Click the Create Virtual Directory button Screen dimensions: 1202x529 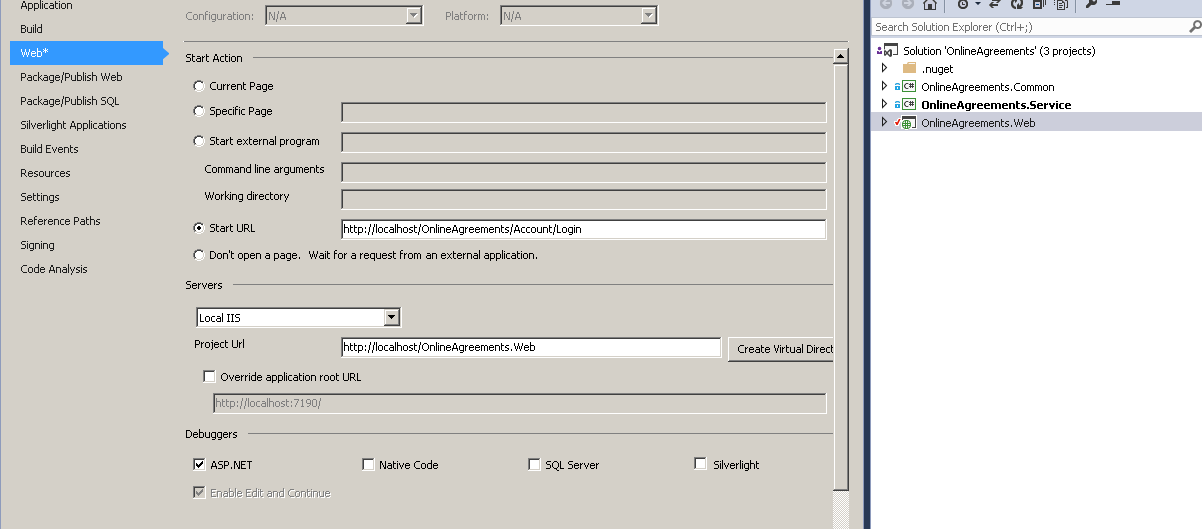[781, 349]
